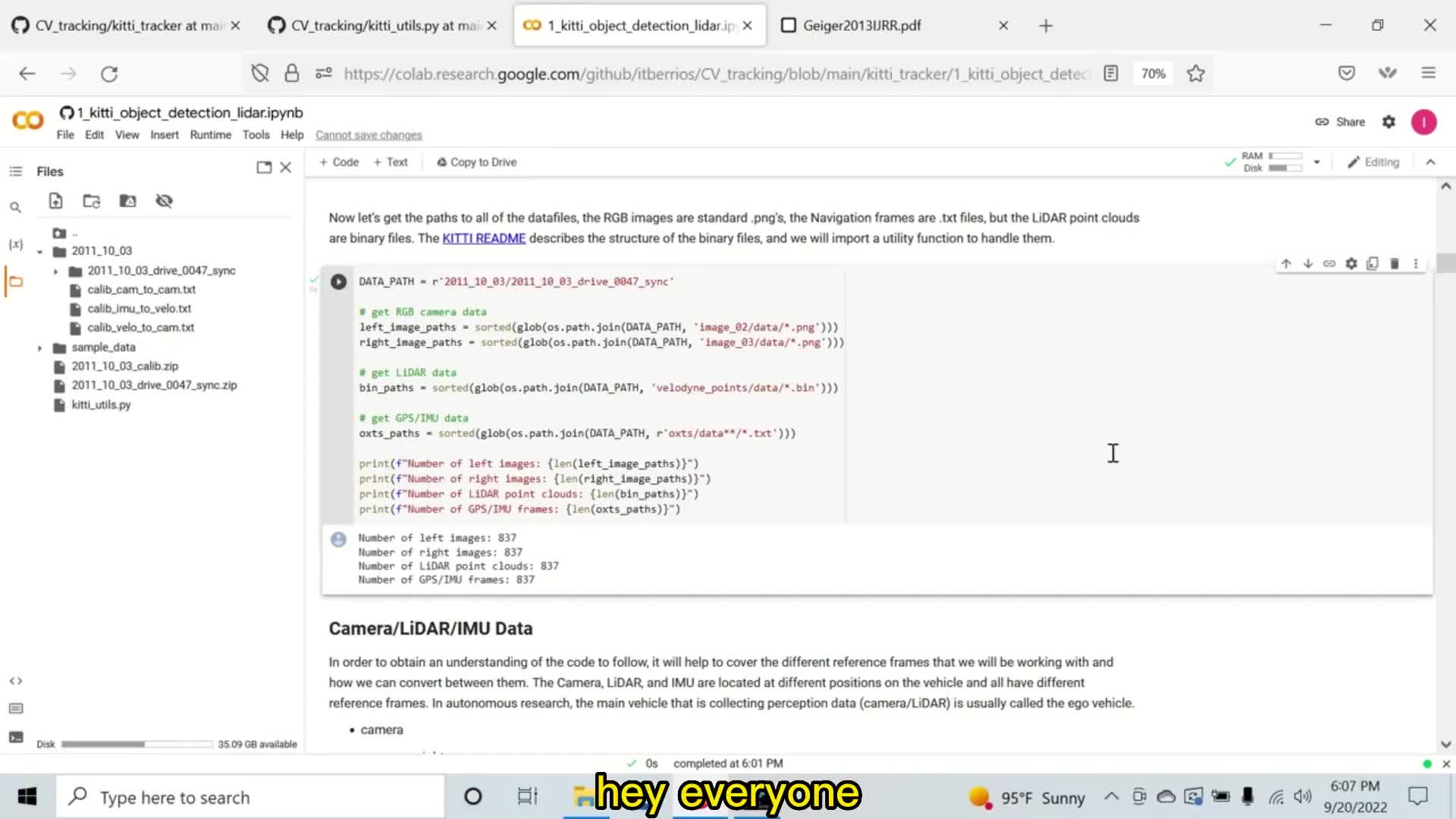Show hidden system tray icons

[x=1111, y=796]
